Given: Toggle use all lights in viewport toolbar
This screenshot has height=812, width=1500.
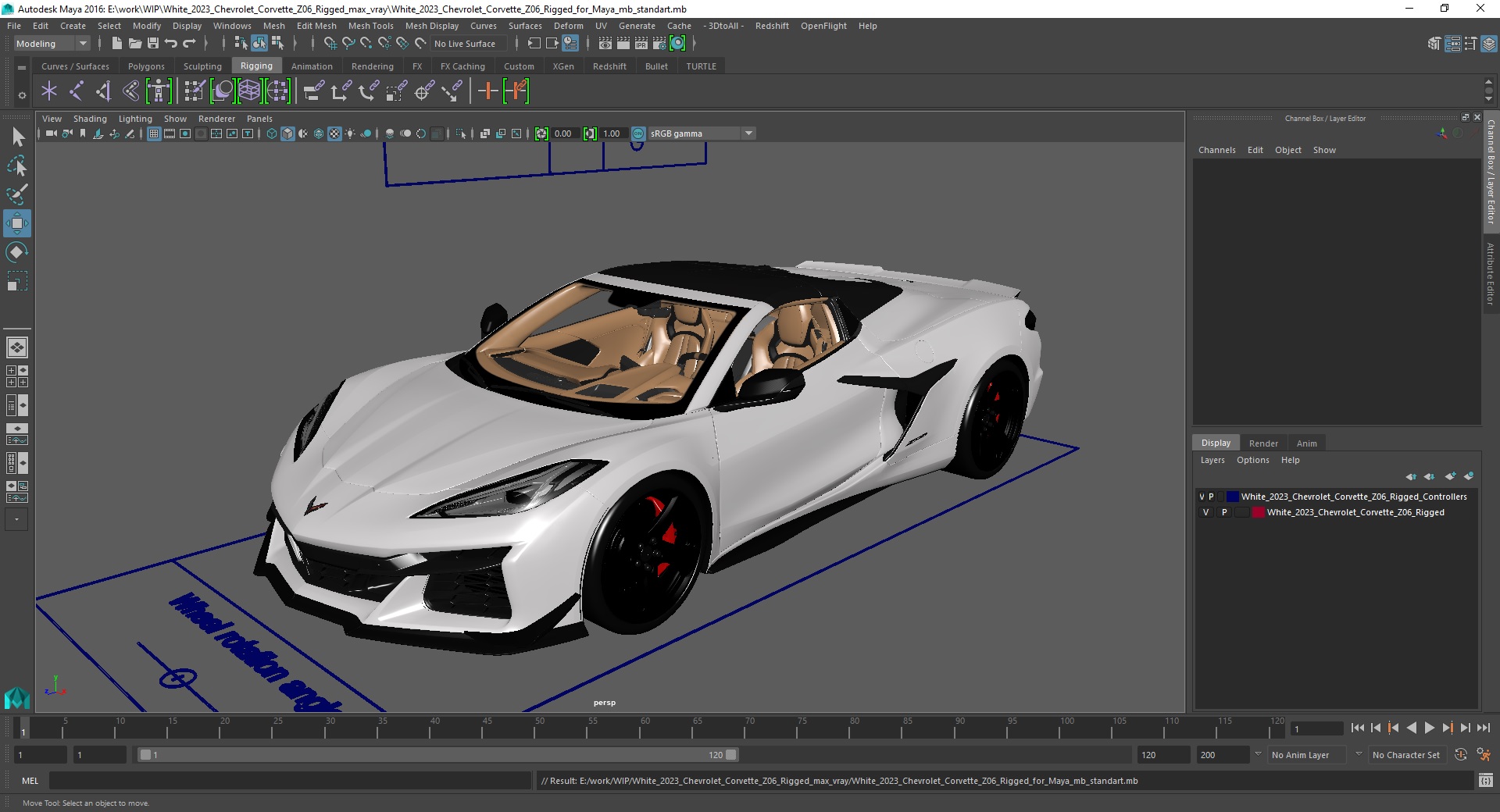Looking at the screenshot, I should click(x=350, y=134).
